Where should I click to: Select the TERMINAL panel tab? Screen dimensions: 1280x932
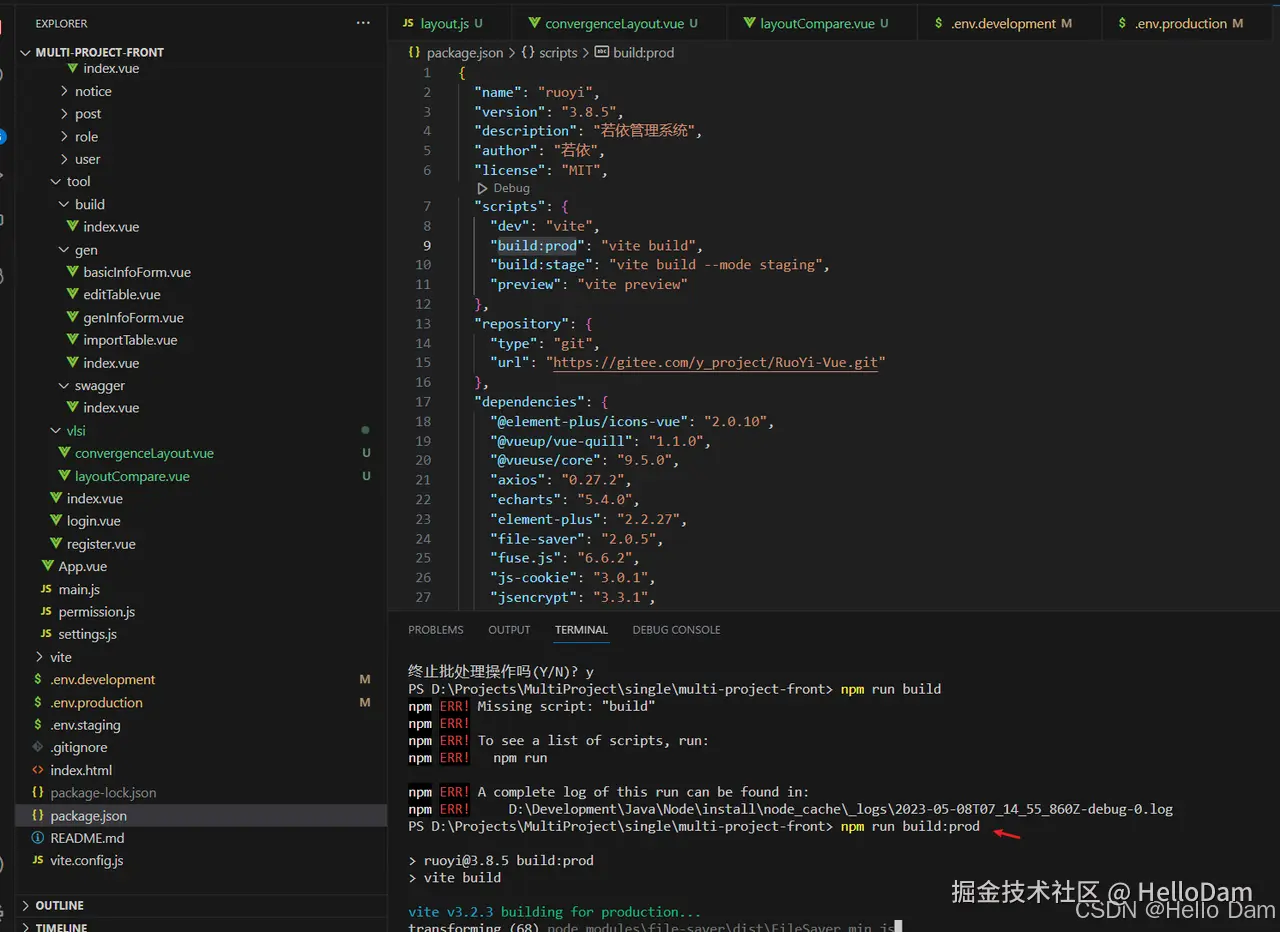point(581,630)
